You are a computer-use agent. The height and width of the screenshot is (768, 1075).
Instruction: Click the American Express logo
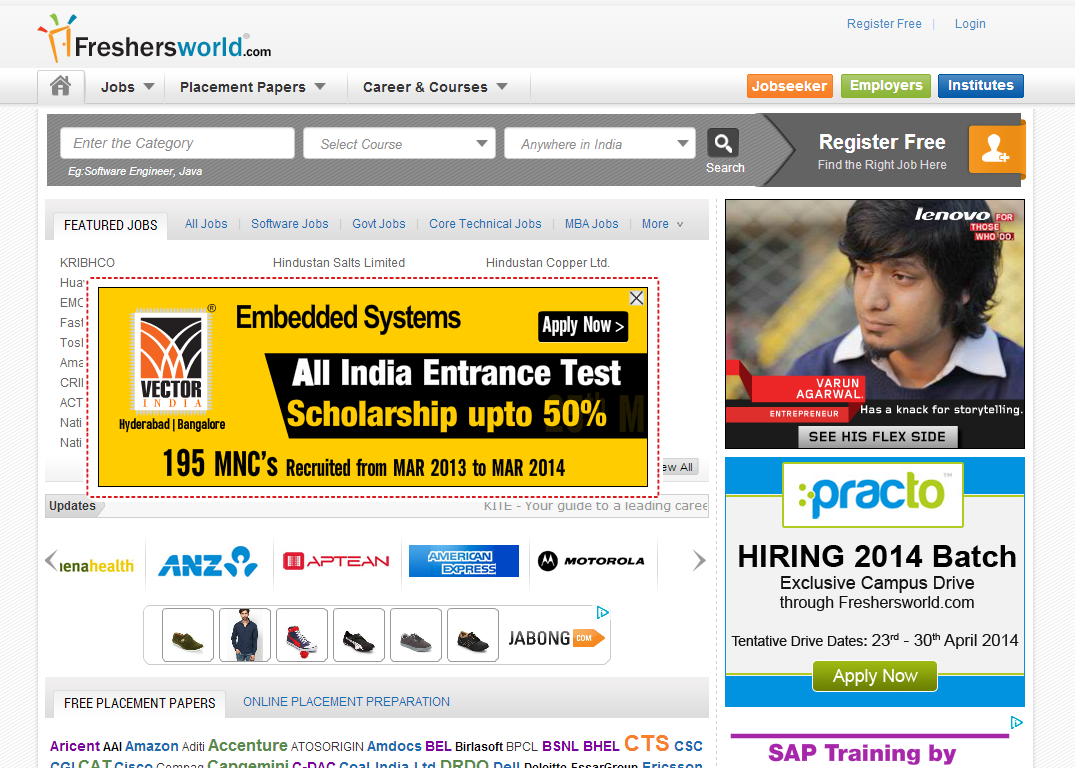(463, 561)
